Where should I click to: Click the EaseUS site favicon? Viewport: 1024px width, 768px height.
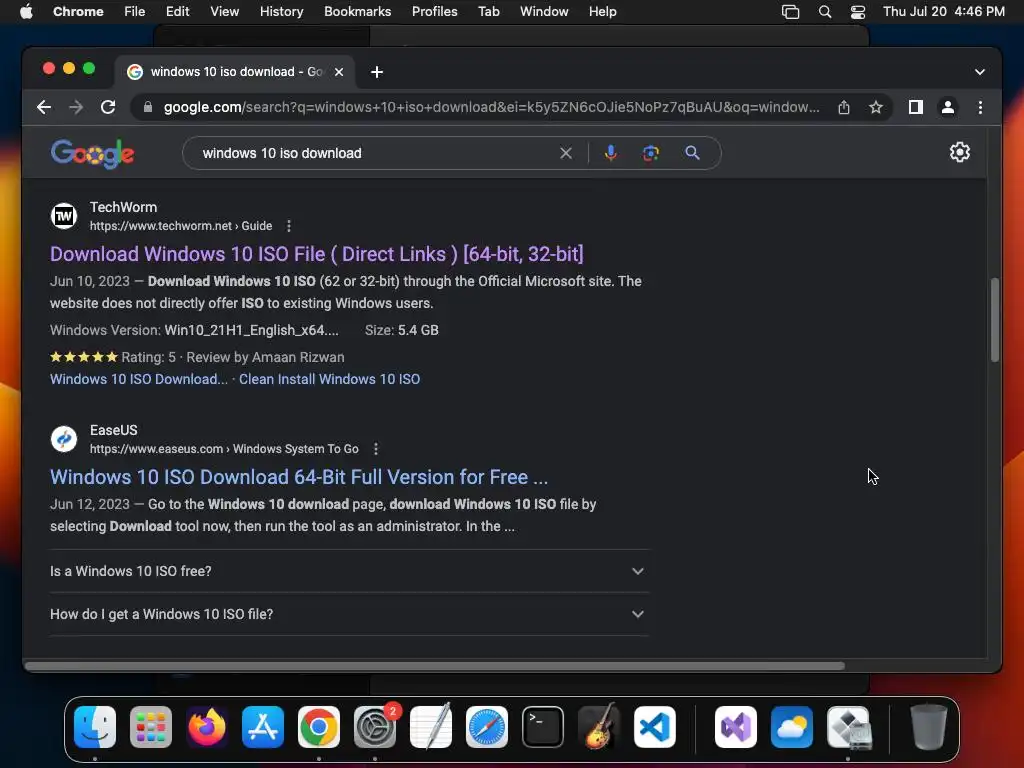[64, 439]
